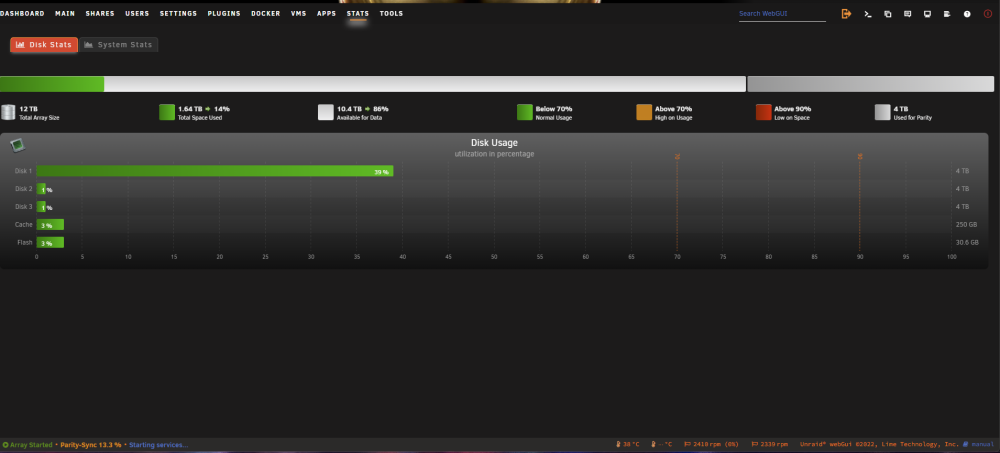Click the Cache 3% usage bar
This screenshot has width=1000, height=453.
pyautogui.click(x=50, y=225)
